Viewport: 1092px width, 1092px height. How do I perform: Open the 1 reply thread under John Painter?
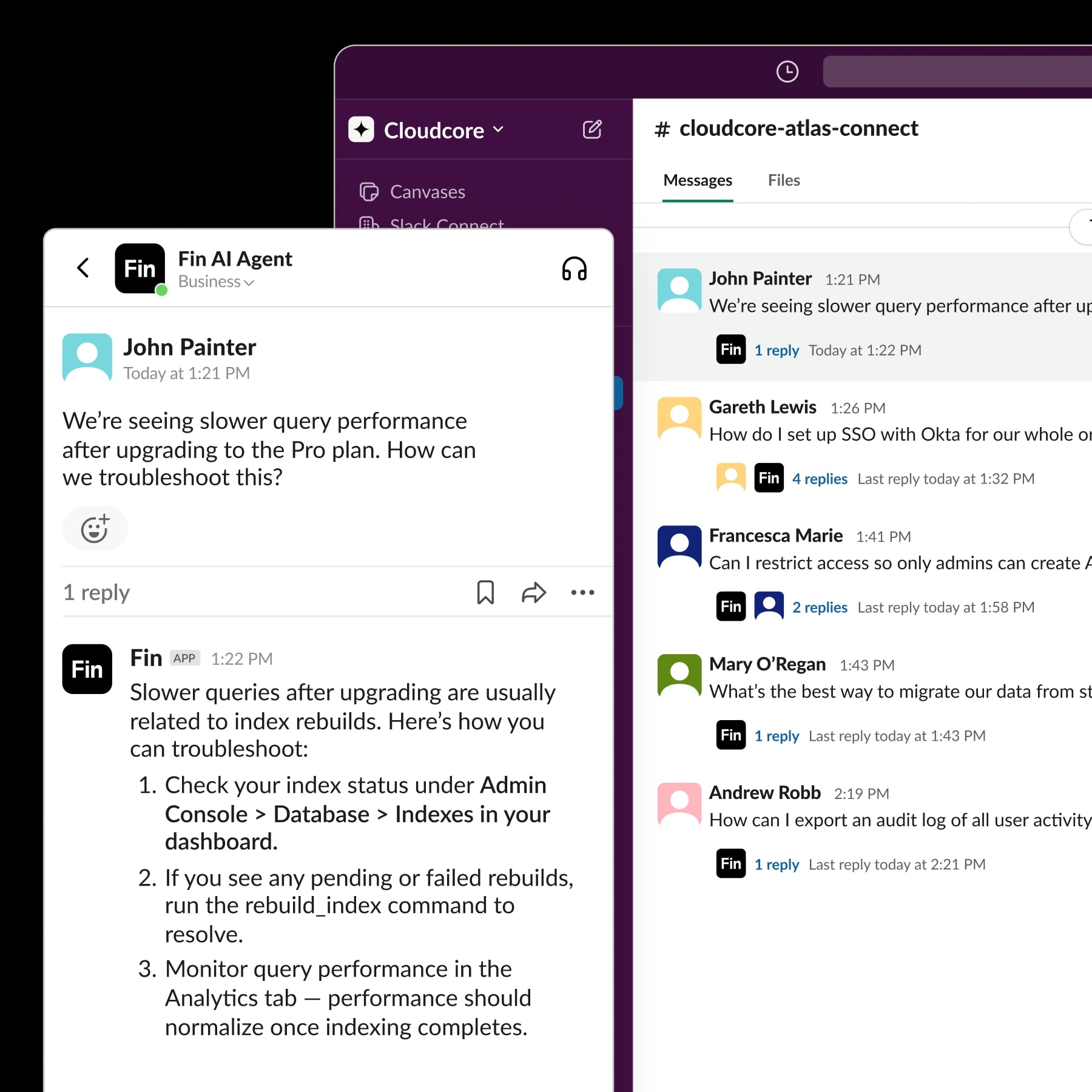click(777, 351)
